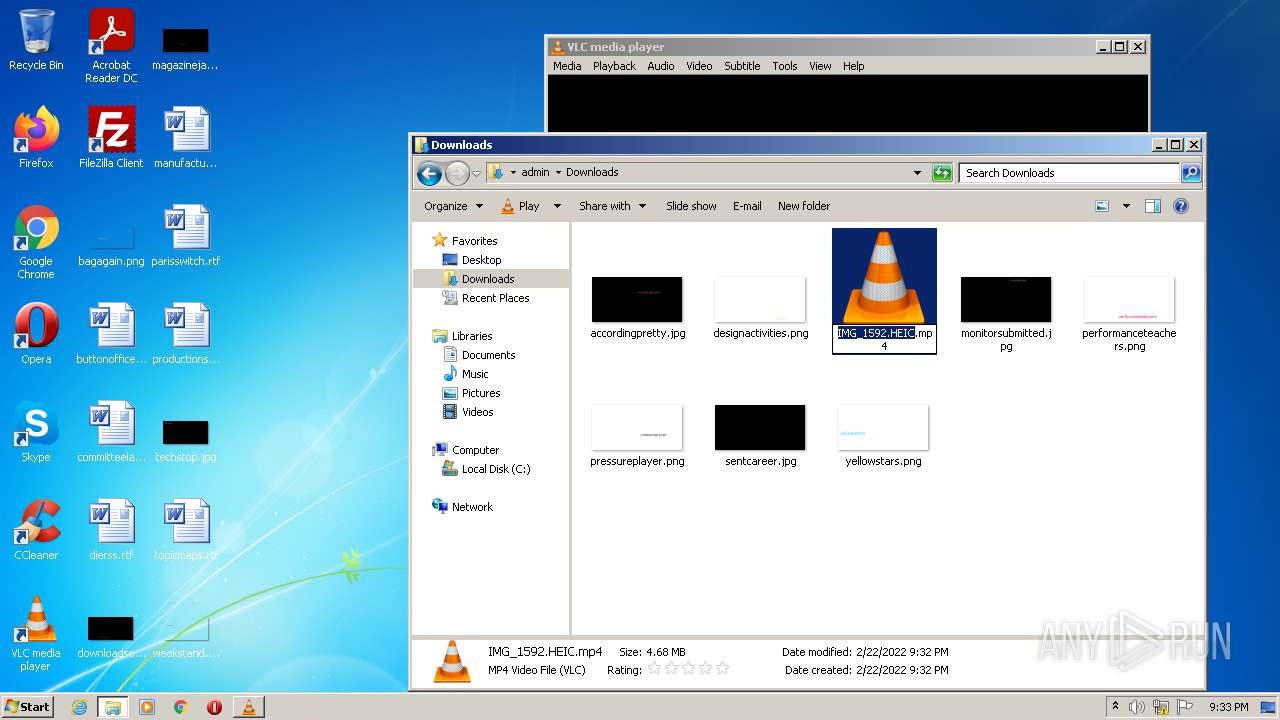Open VLC Help menu
Viewport: 1280px width, 720px height.
853,66
